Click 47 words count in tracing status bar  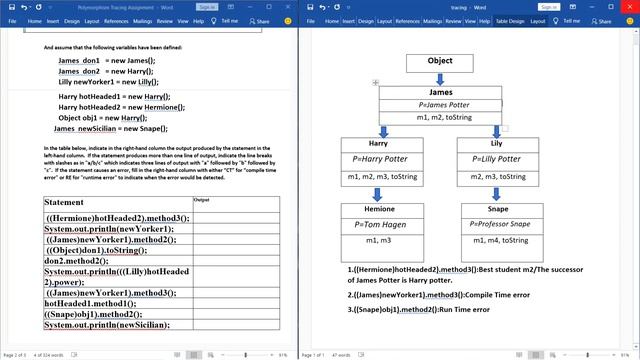coord(341,355)
